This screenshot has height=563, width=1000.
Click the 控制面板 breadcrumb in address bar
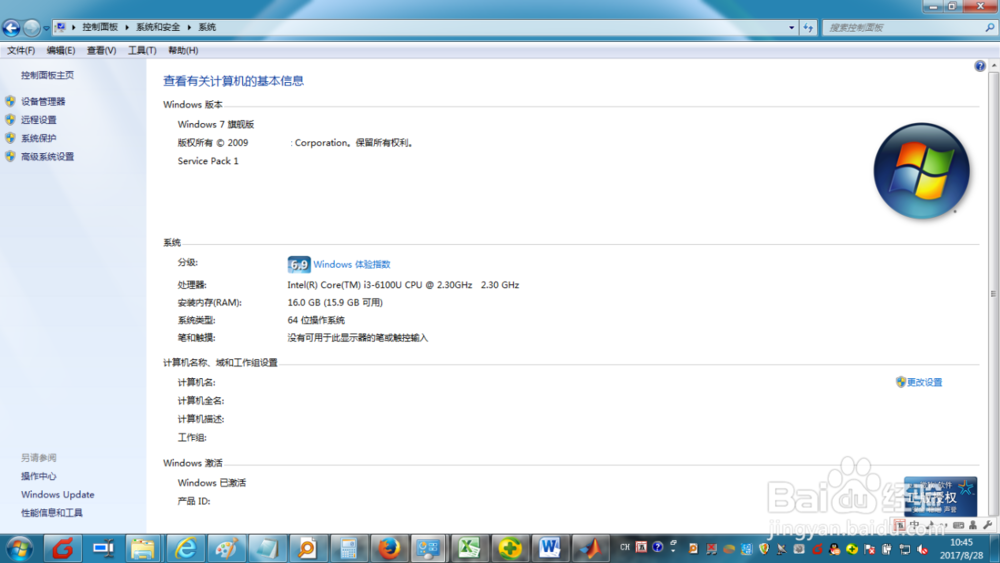click(100, 27)
